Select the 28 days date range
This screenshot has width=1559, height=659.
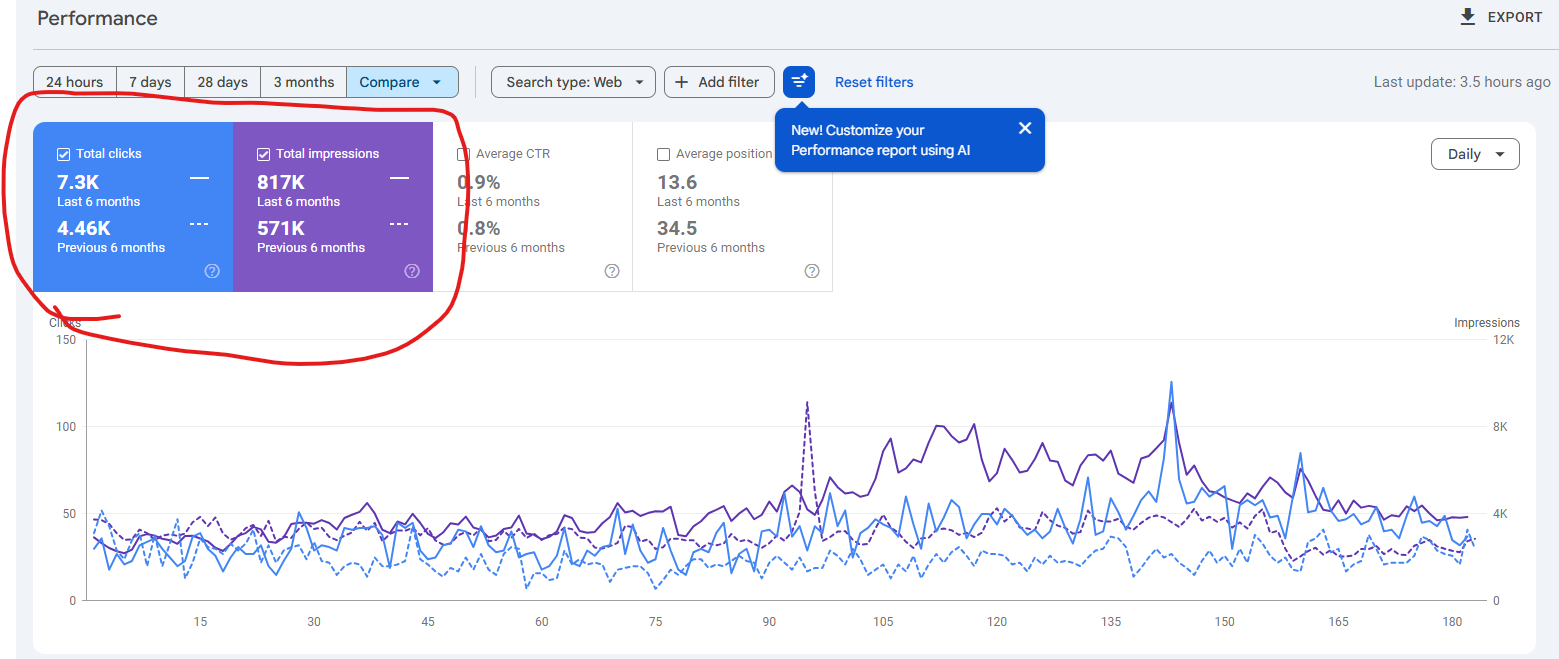point(222,82)
